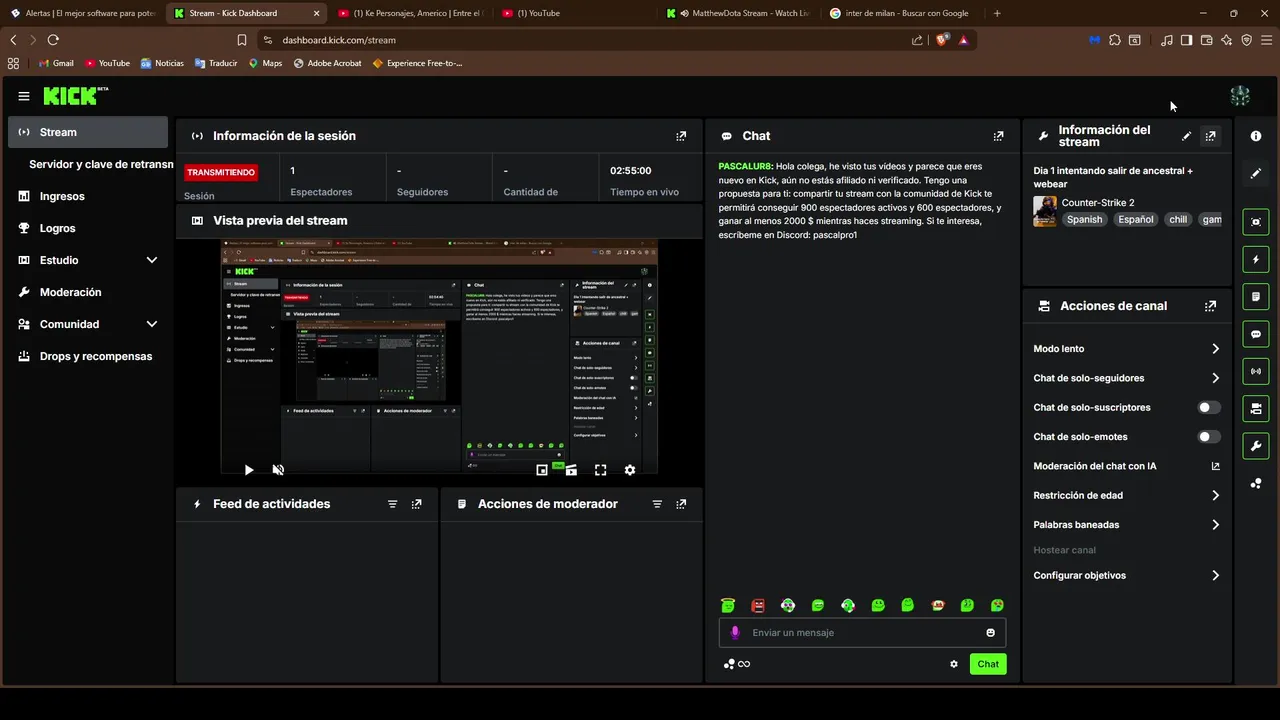This screenshot has height=720, width=1280.
Task: Toggle the lightning activity feed sidebar icon
Action: pos(1256,260)
